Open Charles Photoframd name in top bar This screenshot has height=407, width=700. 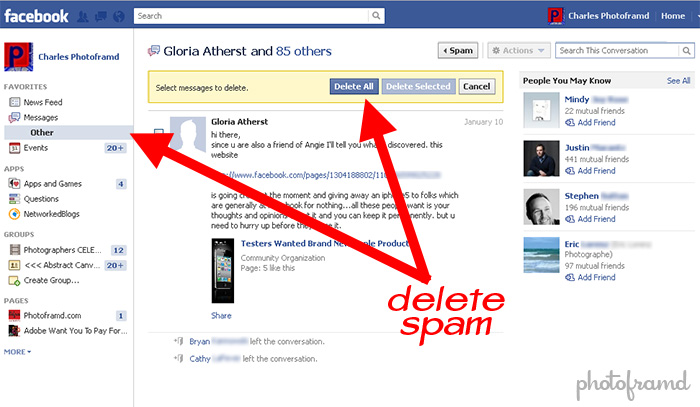pos(608,16)
